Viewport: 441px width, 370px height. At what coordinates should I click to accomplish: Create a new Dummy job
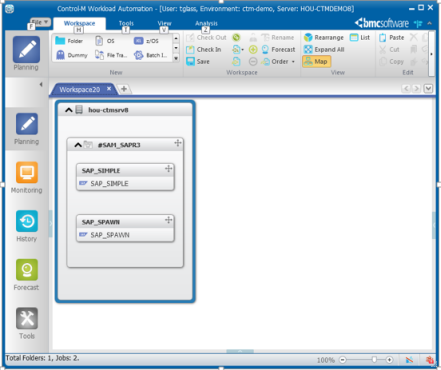coord(72,55)
